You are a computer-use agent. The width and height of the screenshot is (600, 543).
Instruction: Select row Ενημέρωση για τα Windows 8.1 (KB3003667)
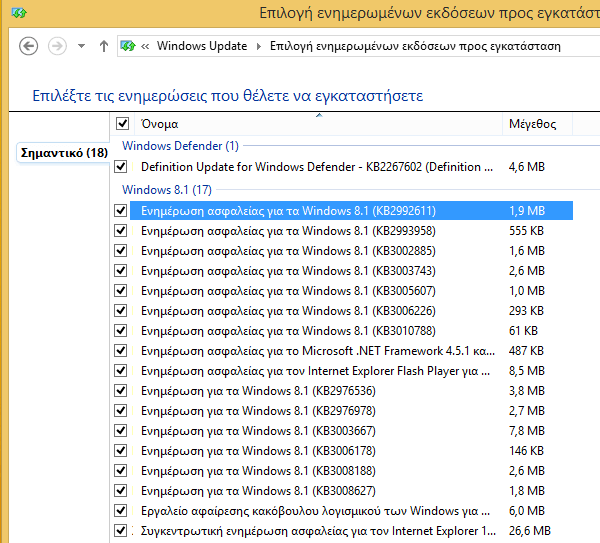[351, 431]
